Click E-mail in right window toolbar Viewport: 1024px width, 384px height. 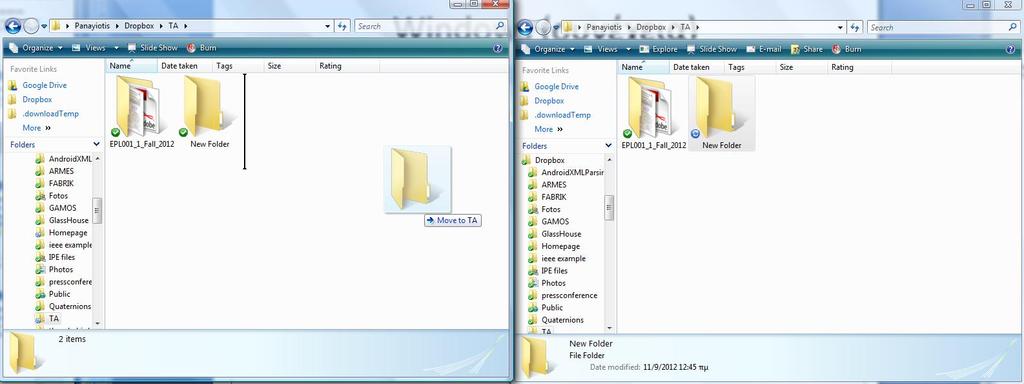[763, 49]
